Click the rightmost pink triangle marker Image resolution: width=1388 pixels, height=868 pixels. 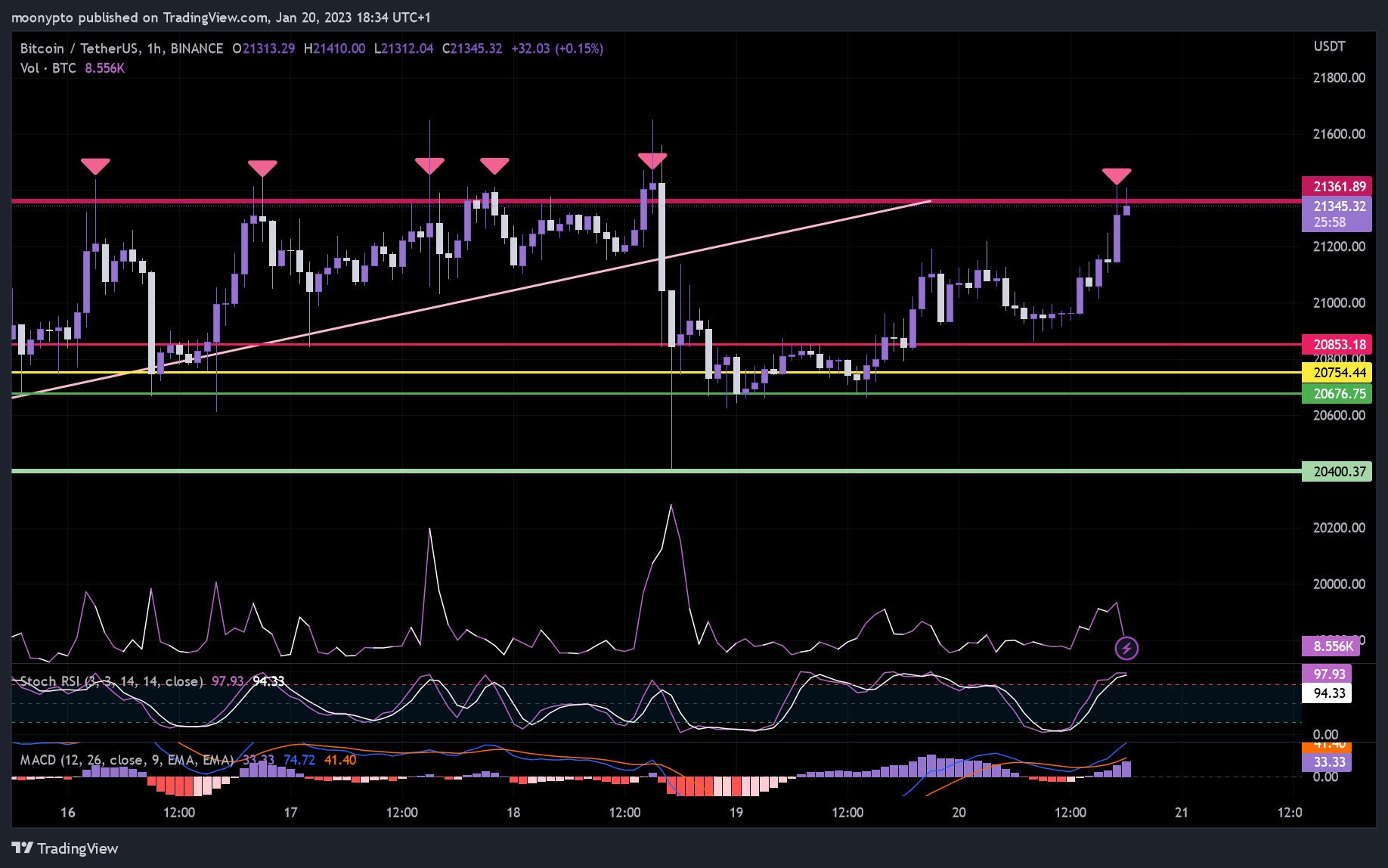(1117, 176)
